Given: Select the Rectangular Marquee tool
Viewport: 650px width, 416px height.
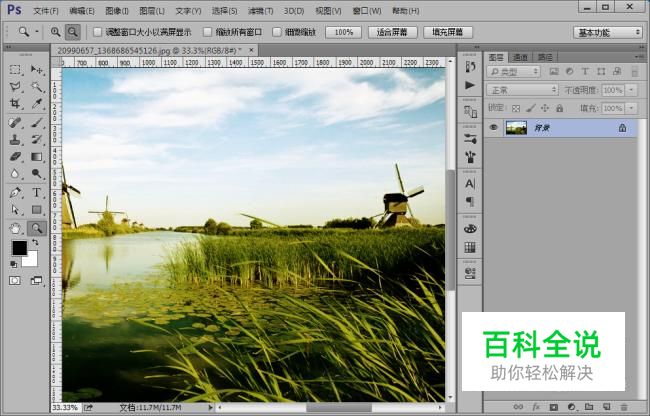Looking at the screenshot, I should (x=15, y=70).
